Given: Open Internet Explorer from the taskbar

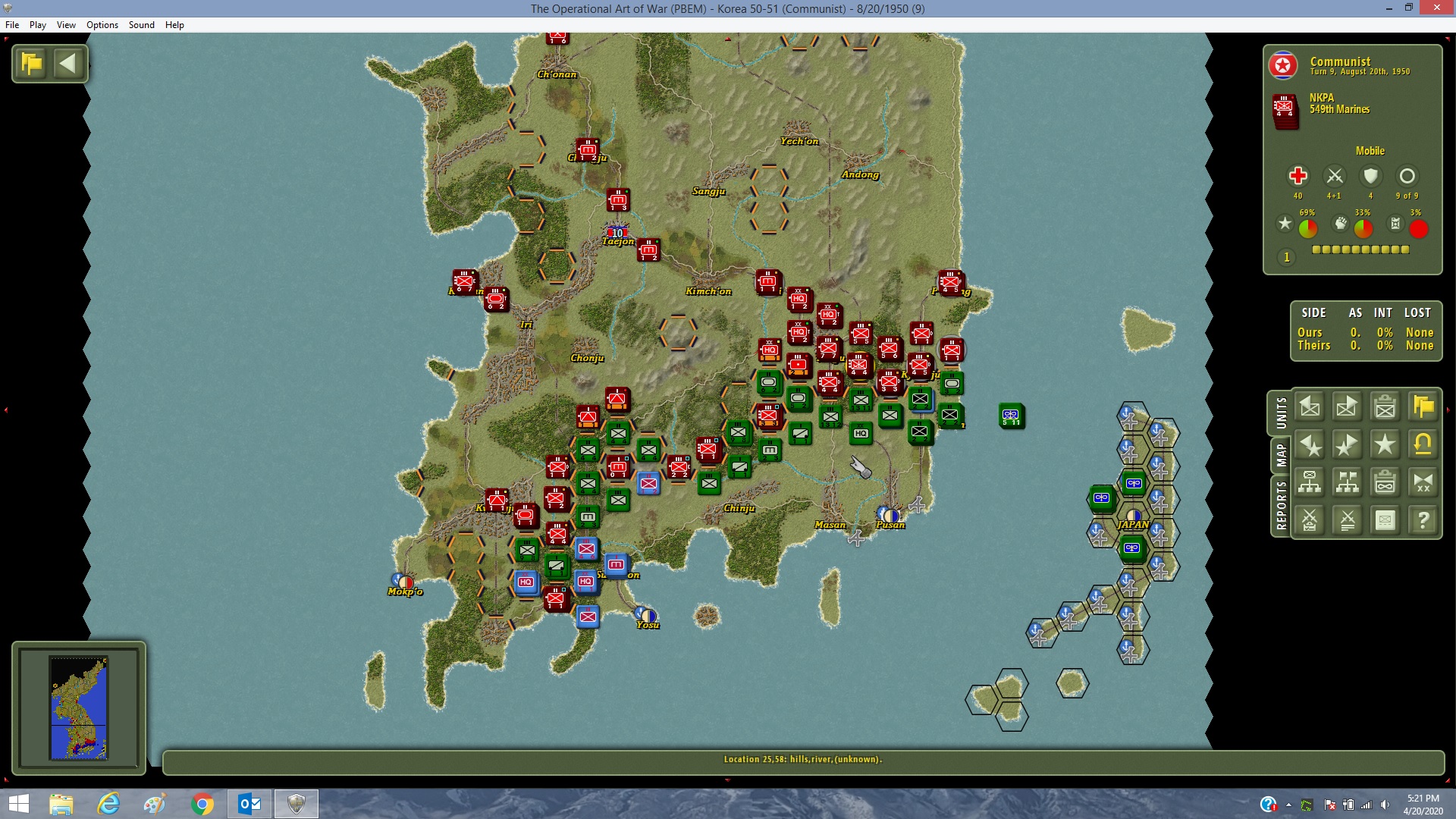Looking at the screenshot, I should pos(108,804).
